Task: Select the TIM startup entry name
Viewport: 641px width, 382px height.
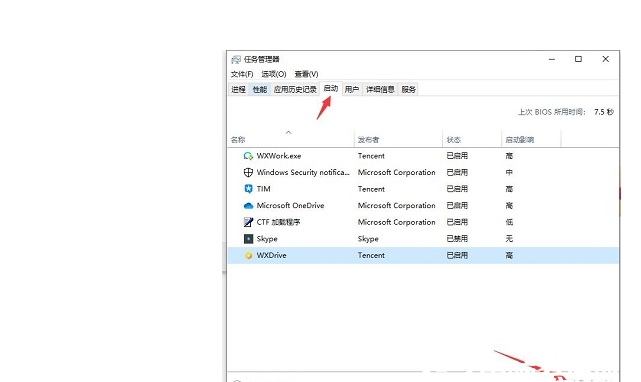Action: (263, 189)
